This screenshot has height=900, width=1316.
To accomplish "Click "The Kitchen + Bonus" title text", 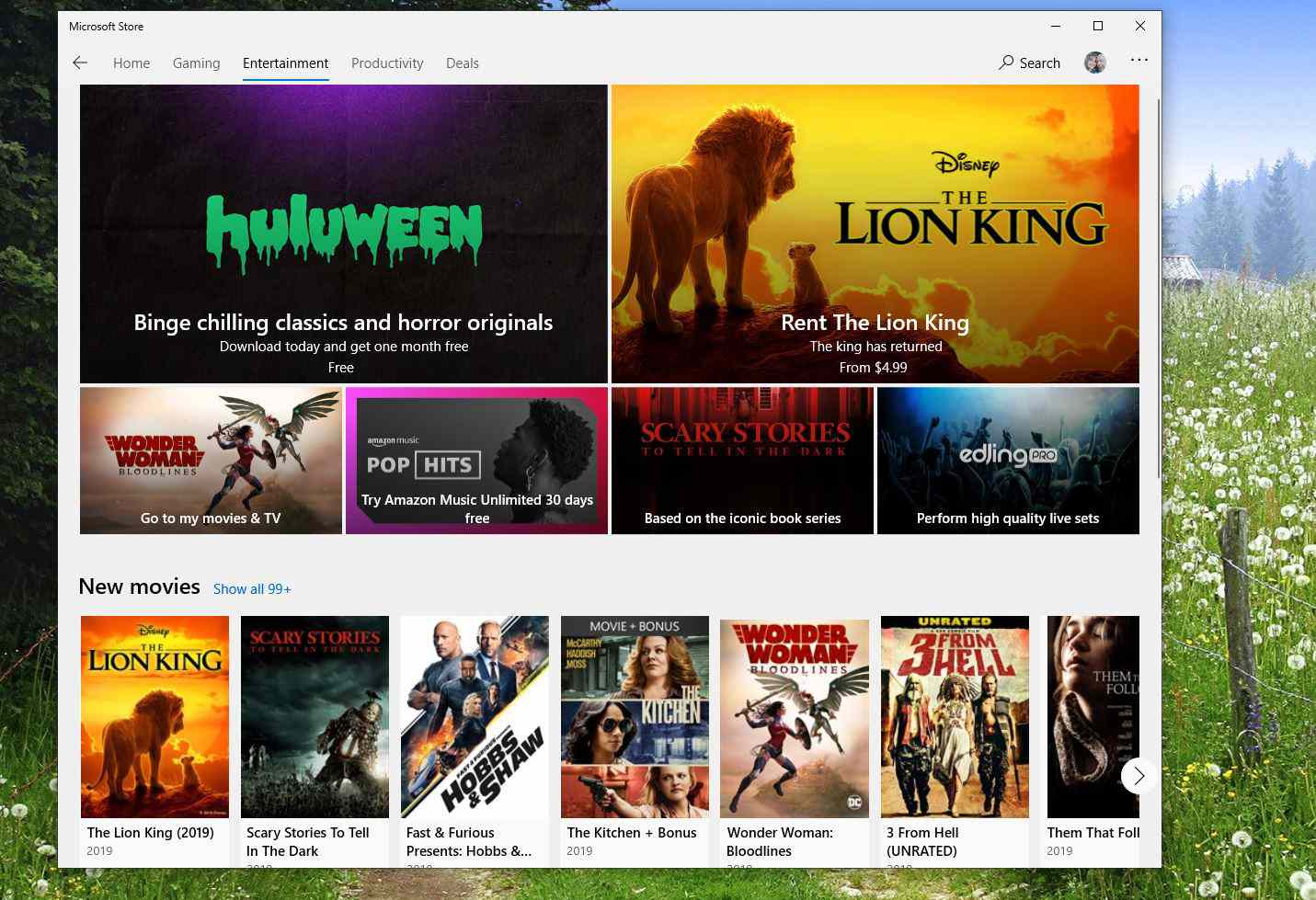I will pyautogui.click(x=632, y=833).
